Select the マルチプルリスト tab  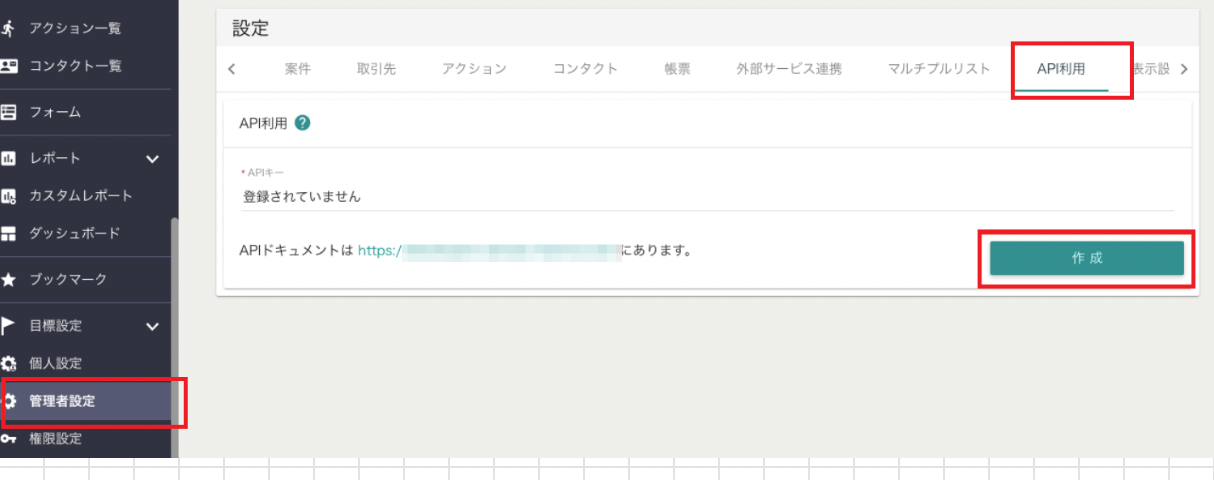(x=938, y=69)
